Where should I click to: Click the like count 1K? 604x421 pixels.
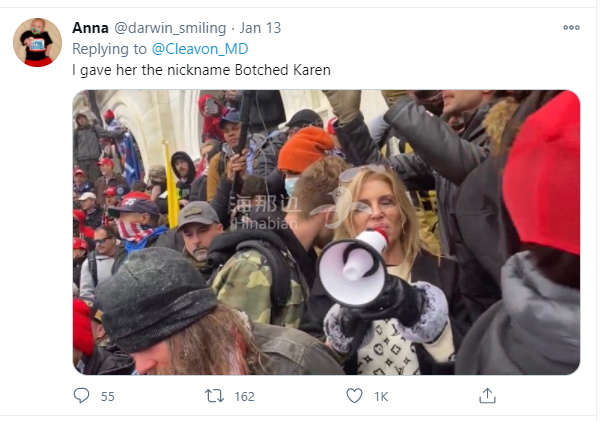(x=381, y=396)
